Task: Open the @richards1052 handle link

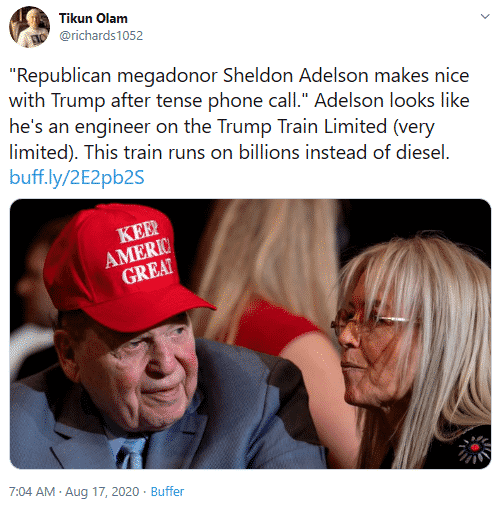Action: coord(101,35)
